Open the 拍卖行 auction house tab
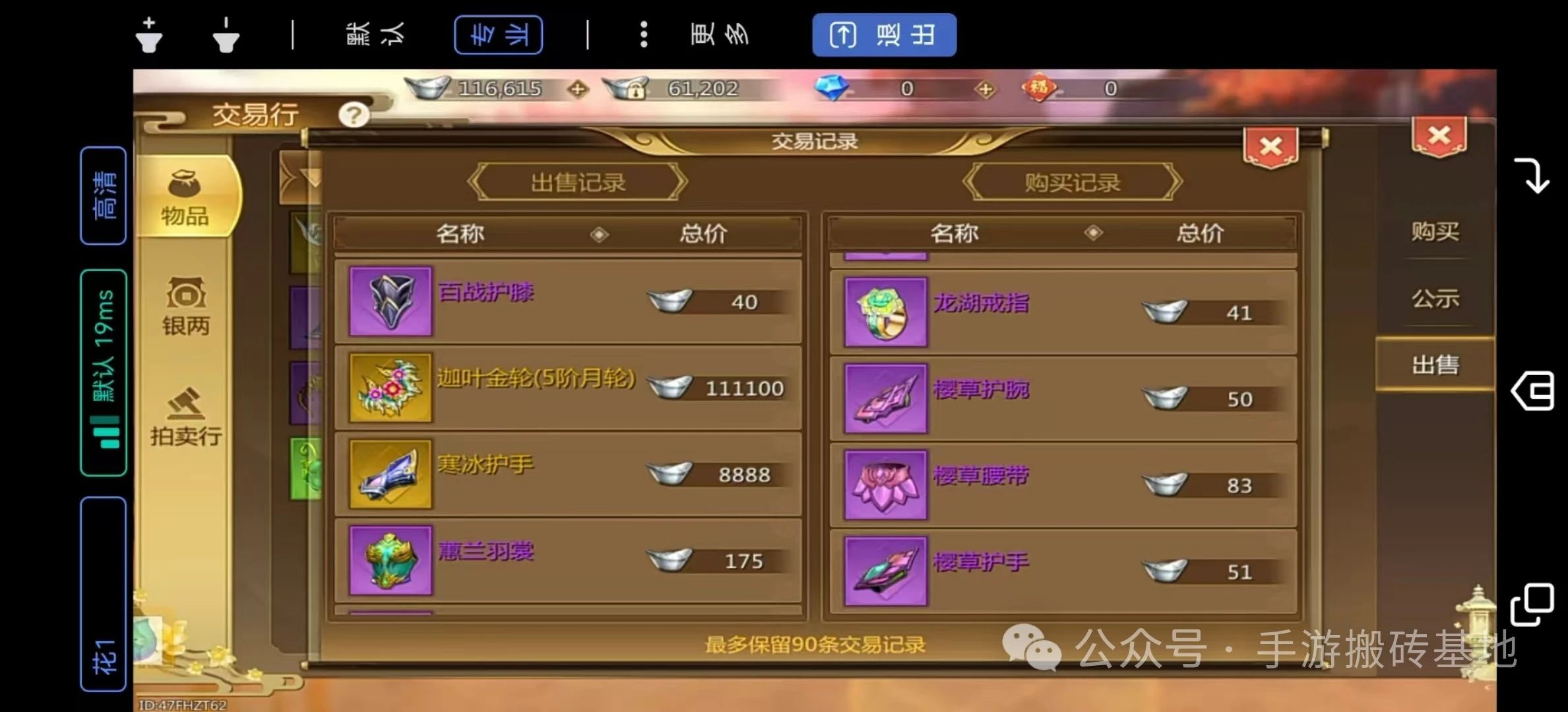This screenshot has height=712, width=1568. pos(186,417)
